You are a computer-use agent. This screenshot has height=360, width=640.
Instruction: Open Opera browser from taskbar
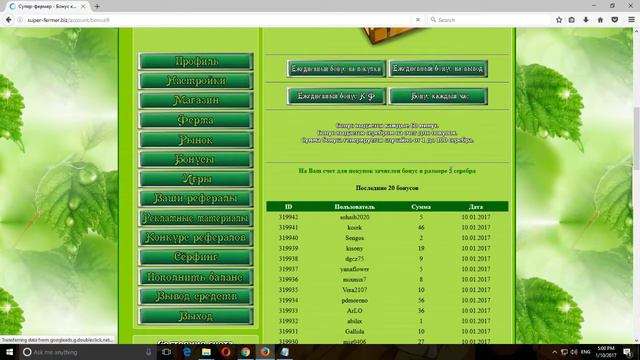point(226,352)
